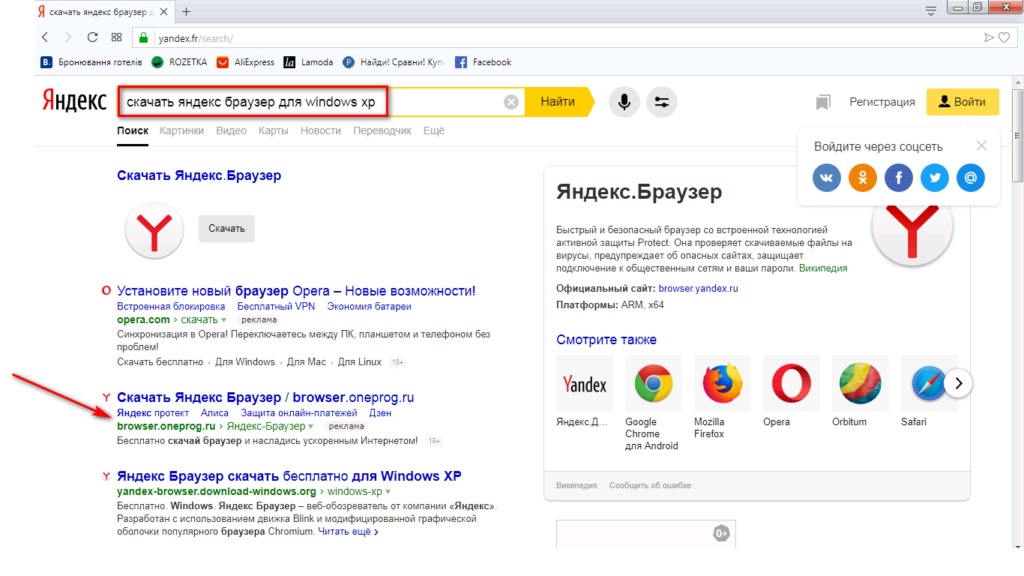Bookmark page with the heart icon
1024x576 pixels.
tap(1004, 38)
